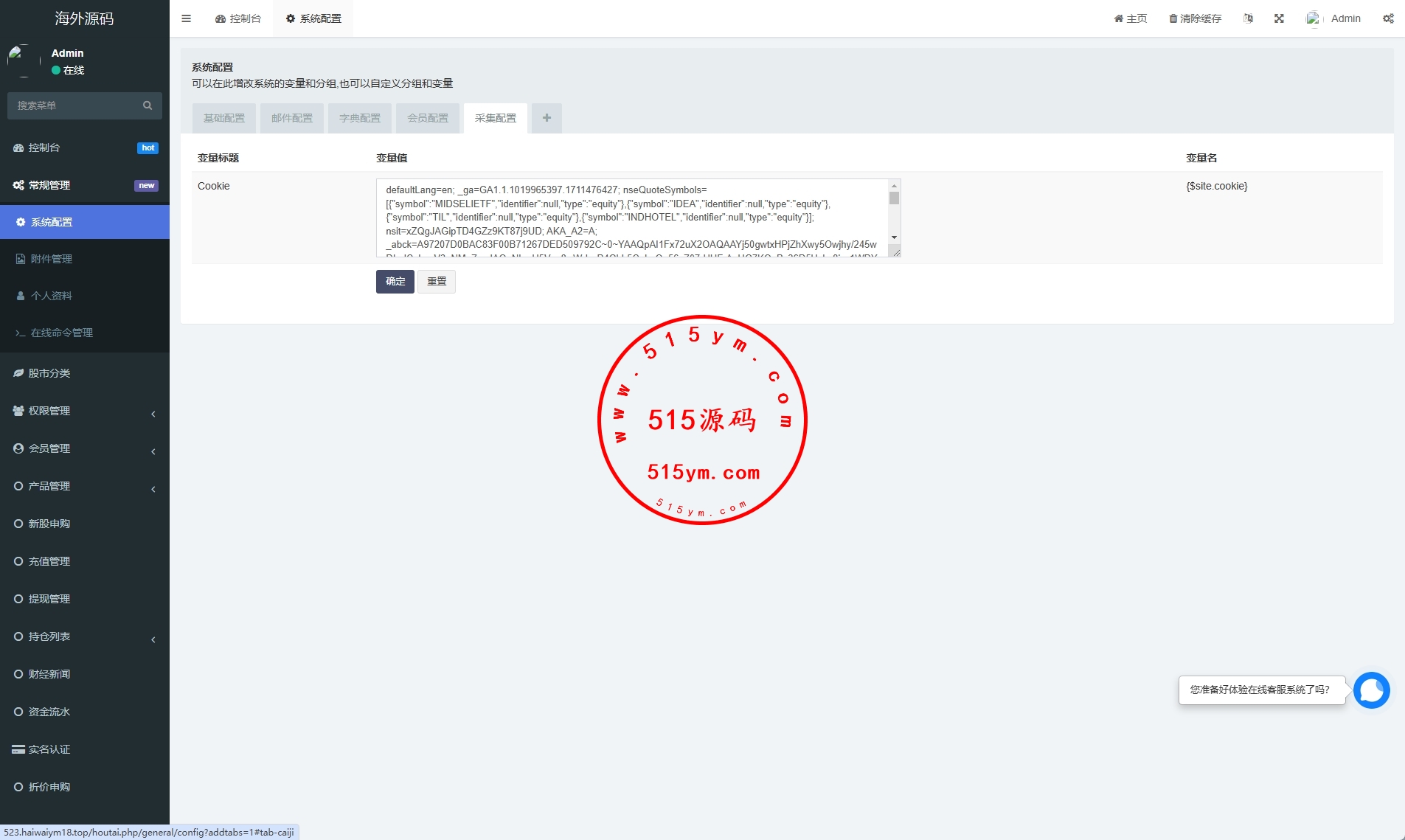Open the settings cogs icon at top right

point(1388,18)
